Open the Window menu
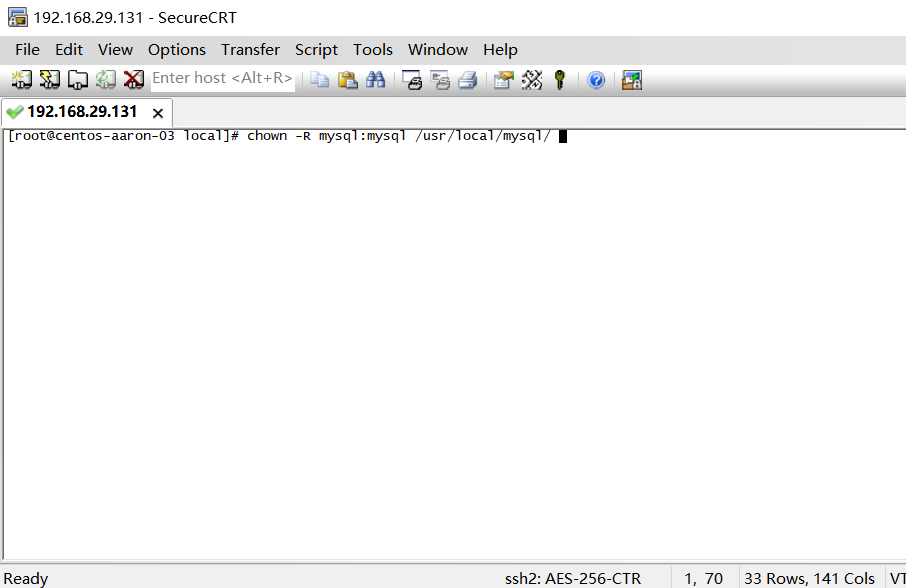 point(438,50)
